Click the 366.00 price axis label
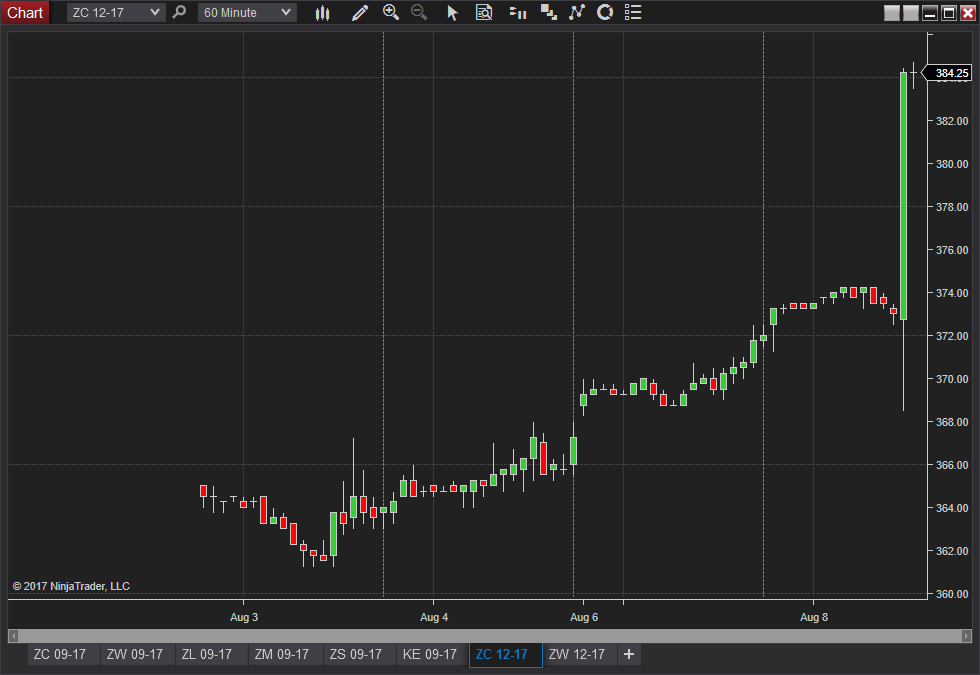Screen dimensions: 980x675 pos(952,465)
